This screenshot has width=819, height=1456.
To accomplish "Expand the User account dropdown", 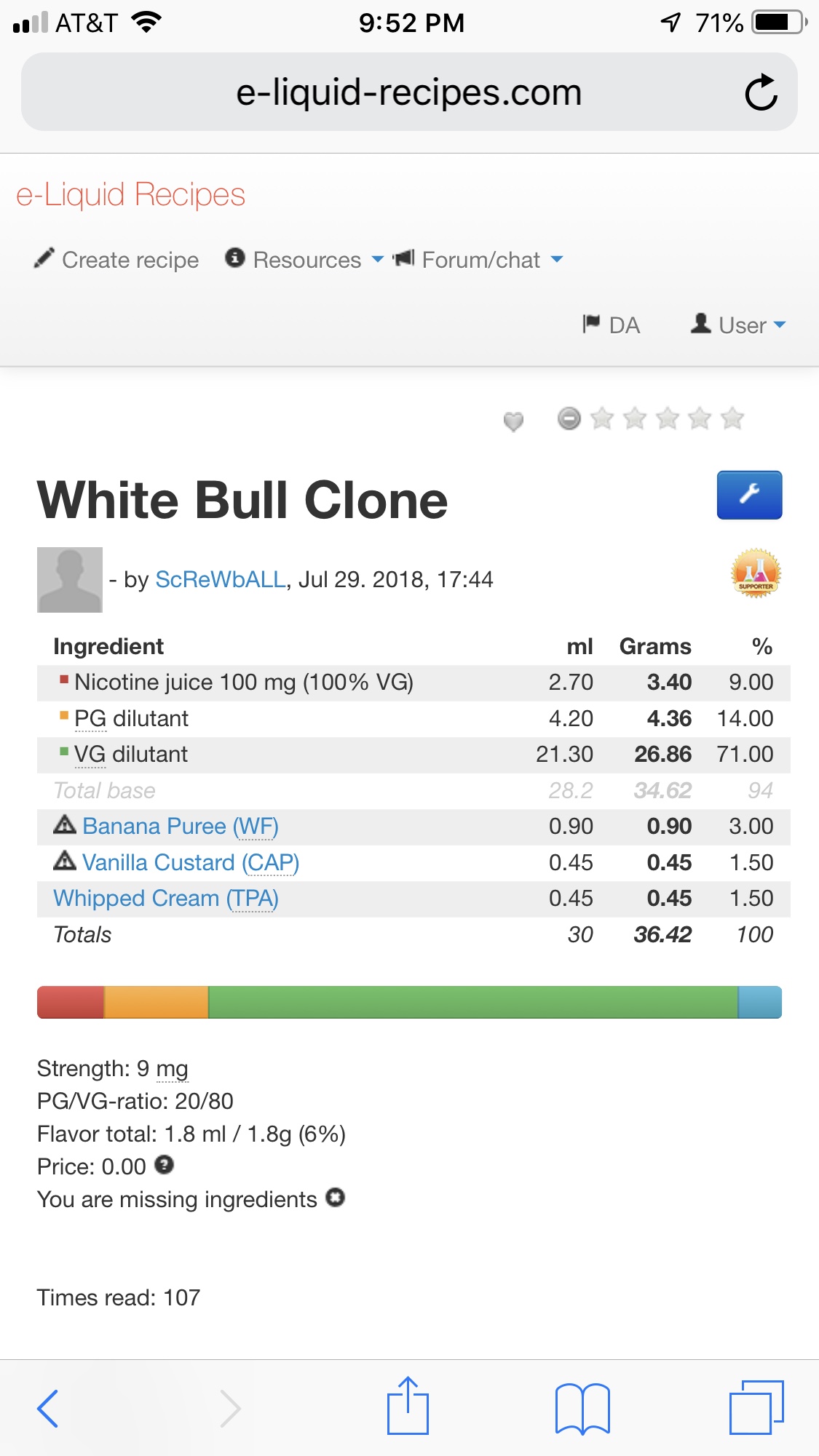I will (x=739, y=325).
